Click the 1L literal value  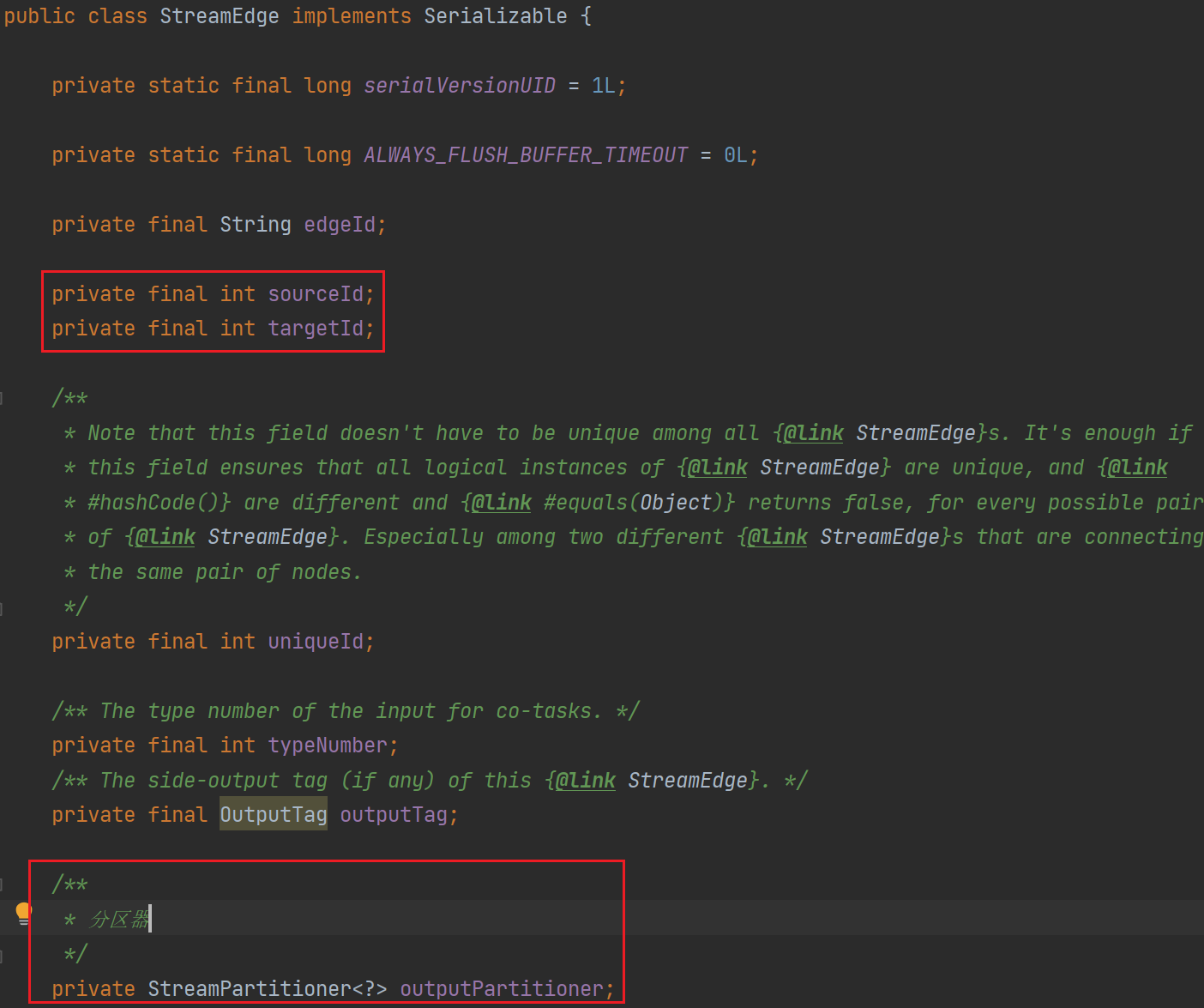click(604, 86)
